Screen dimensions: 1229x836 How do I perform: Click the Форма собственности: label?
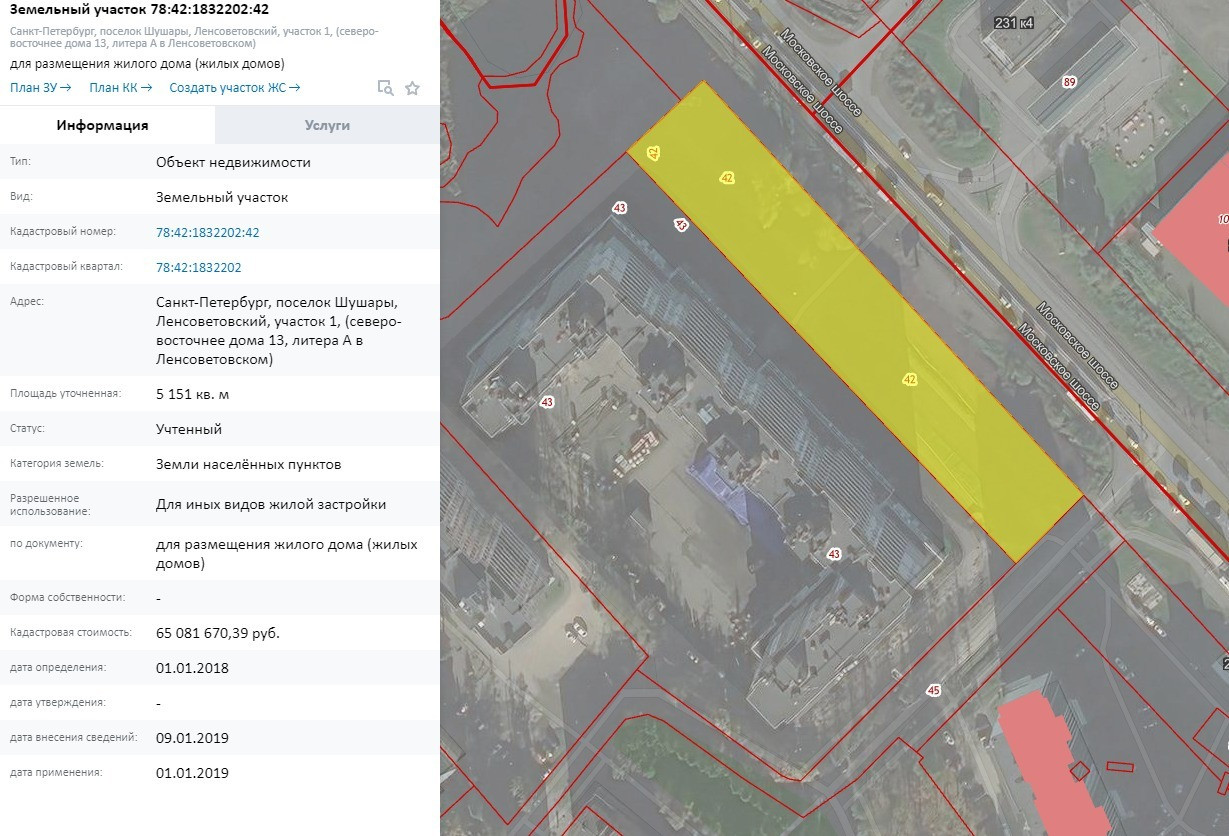click(68, 597)
